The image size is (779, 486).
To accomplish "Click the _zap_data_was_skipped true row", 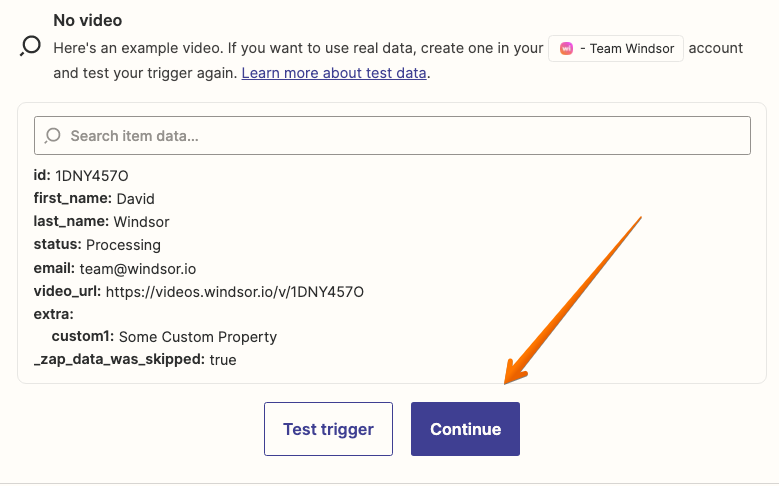I will pyautogui.click(x=135, y=359).
